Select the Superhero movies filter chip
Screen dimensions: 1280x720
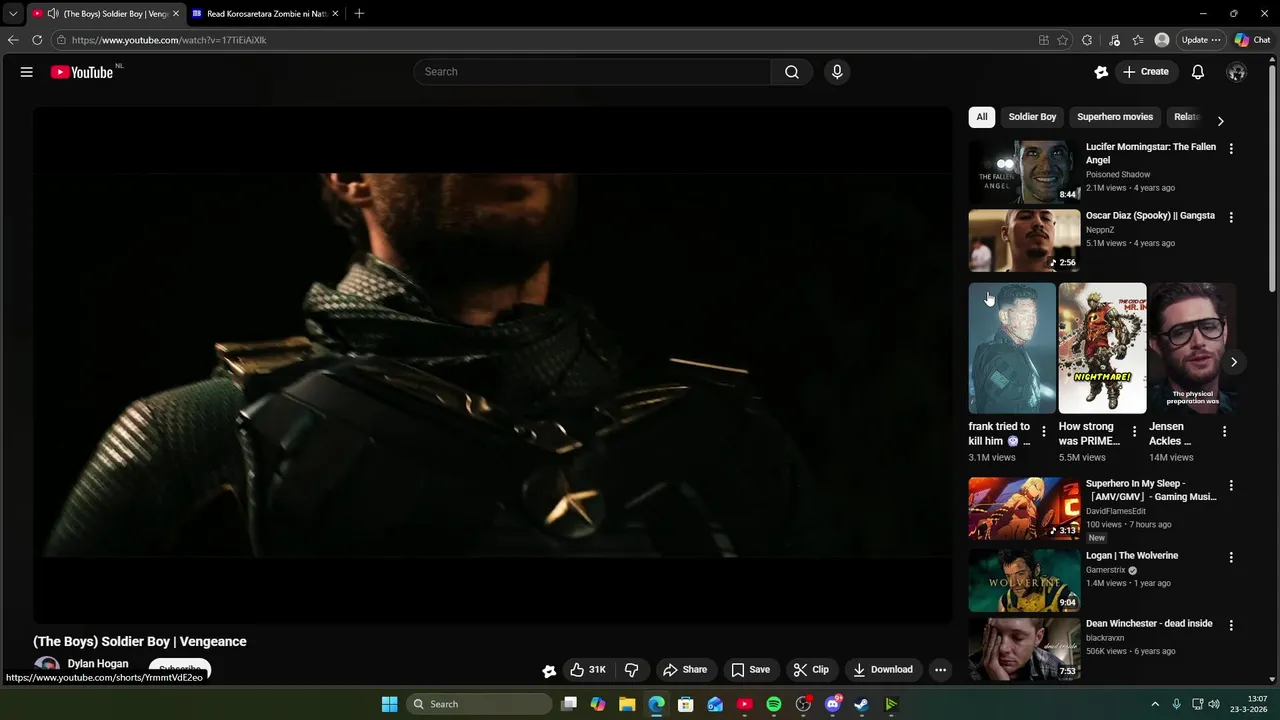1115,117
